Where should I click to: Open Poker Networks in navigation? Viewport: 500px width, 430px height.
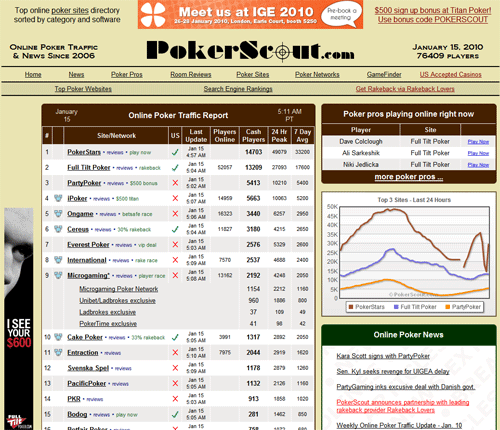(x=317, y=75)
